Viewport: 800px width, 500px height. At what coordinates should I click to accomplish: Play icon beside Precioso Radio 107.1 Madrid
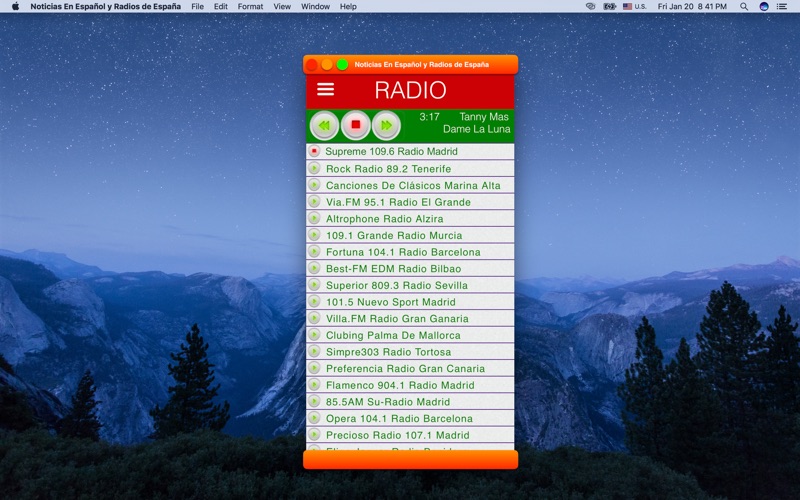[x=314, y=435]
